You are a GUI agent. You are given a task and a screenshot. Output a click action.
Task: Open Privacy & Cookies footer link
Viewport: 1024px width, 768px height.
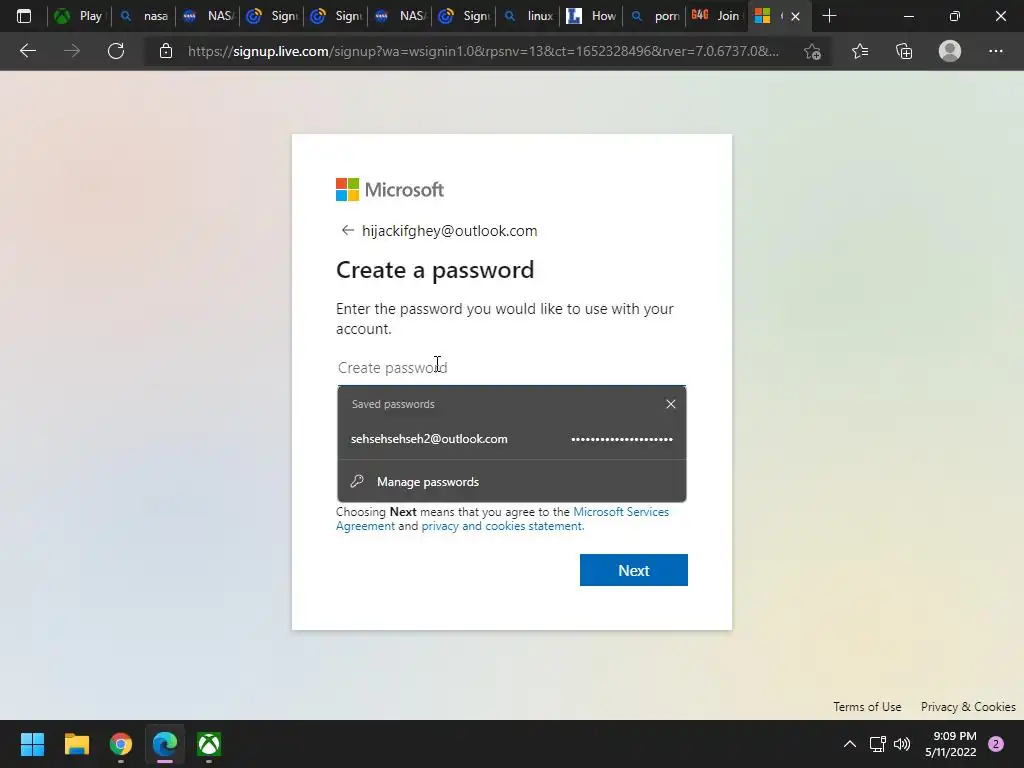[968, 707]
